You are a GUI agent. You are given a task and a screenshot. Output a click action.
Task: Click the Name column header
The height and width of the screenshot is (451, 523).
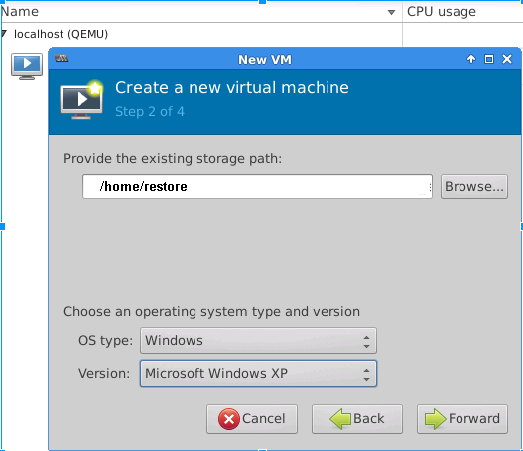[201, 12]
